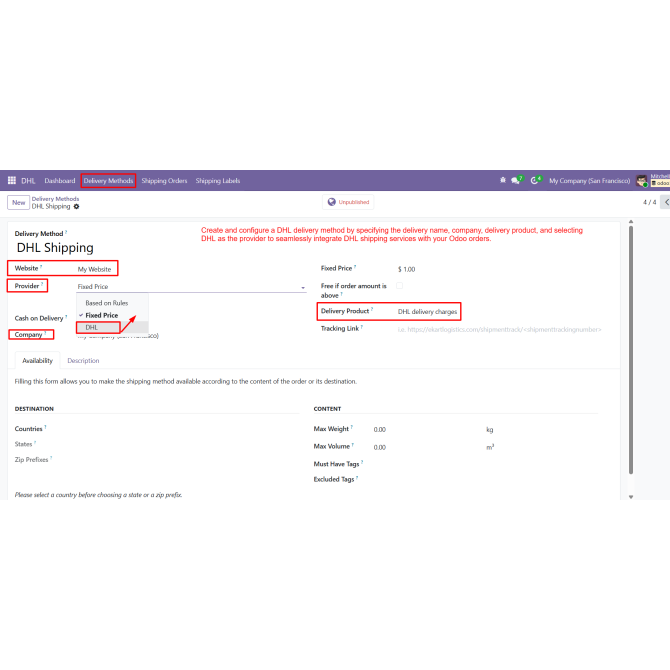Choose Fixed Price provider option
The image size is (670, 670).
[102, 315]
